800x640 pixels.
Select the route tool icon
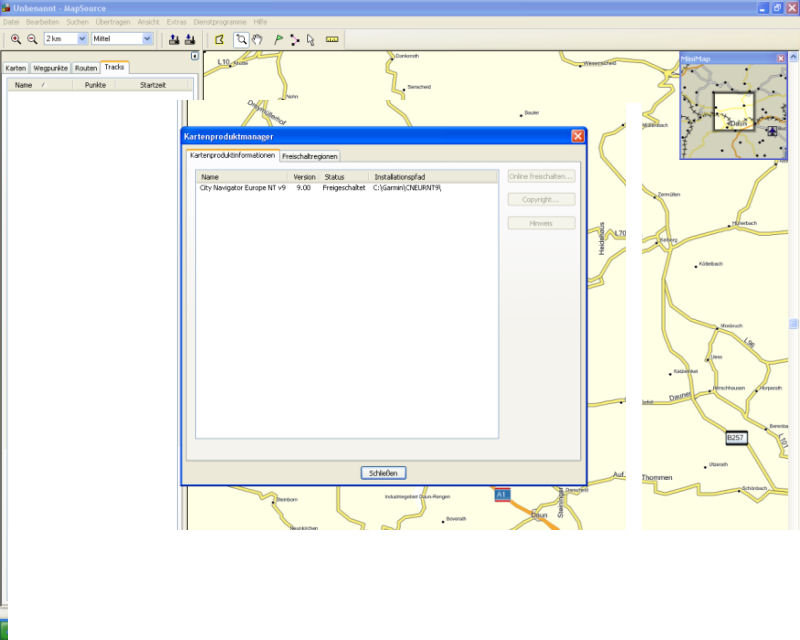tap(294, 39)
